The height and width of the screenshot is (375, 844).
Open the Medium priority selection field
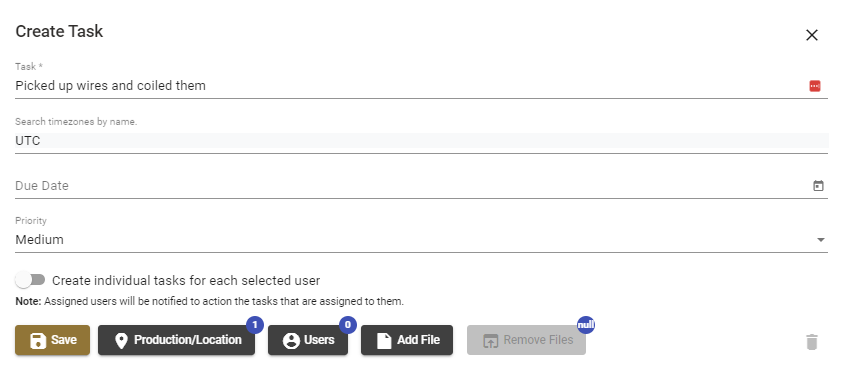(421, 239)
